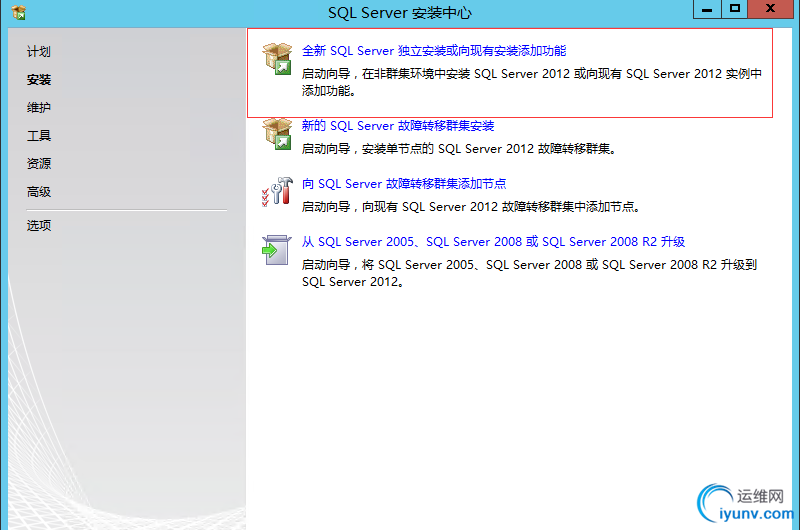
Task: Click the standalone SQL Server installation box icon
Action: click(277, 59)
